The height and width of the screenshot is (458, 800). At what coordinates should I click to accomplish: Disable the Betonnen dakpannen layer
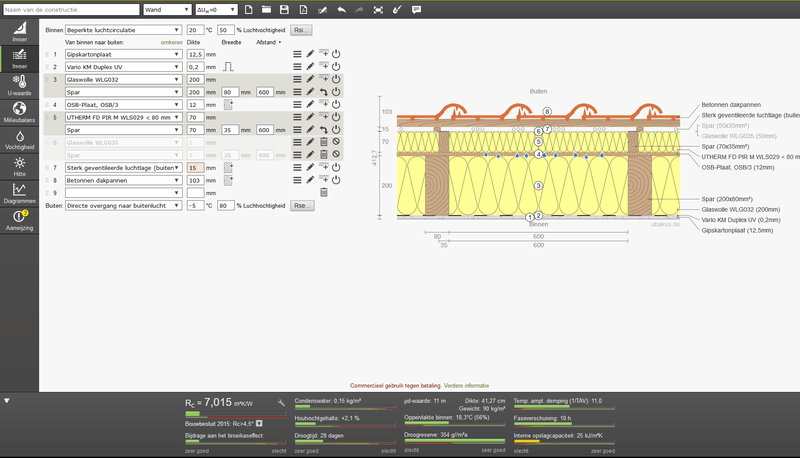tap(336, 180)
